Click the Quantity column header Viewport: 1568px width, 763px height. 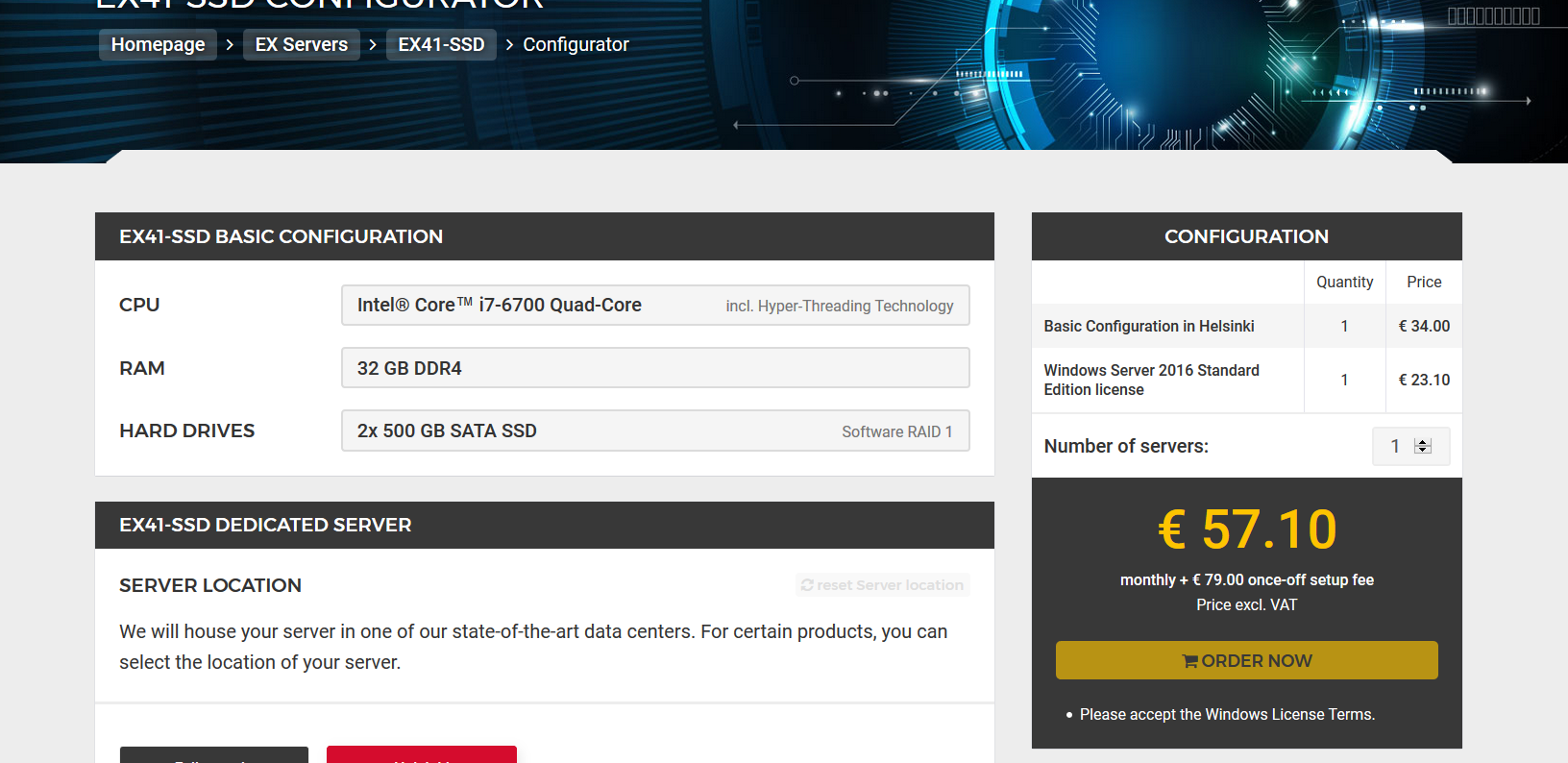[1344, 282]
